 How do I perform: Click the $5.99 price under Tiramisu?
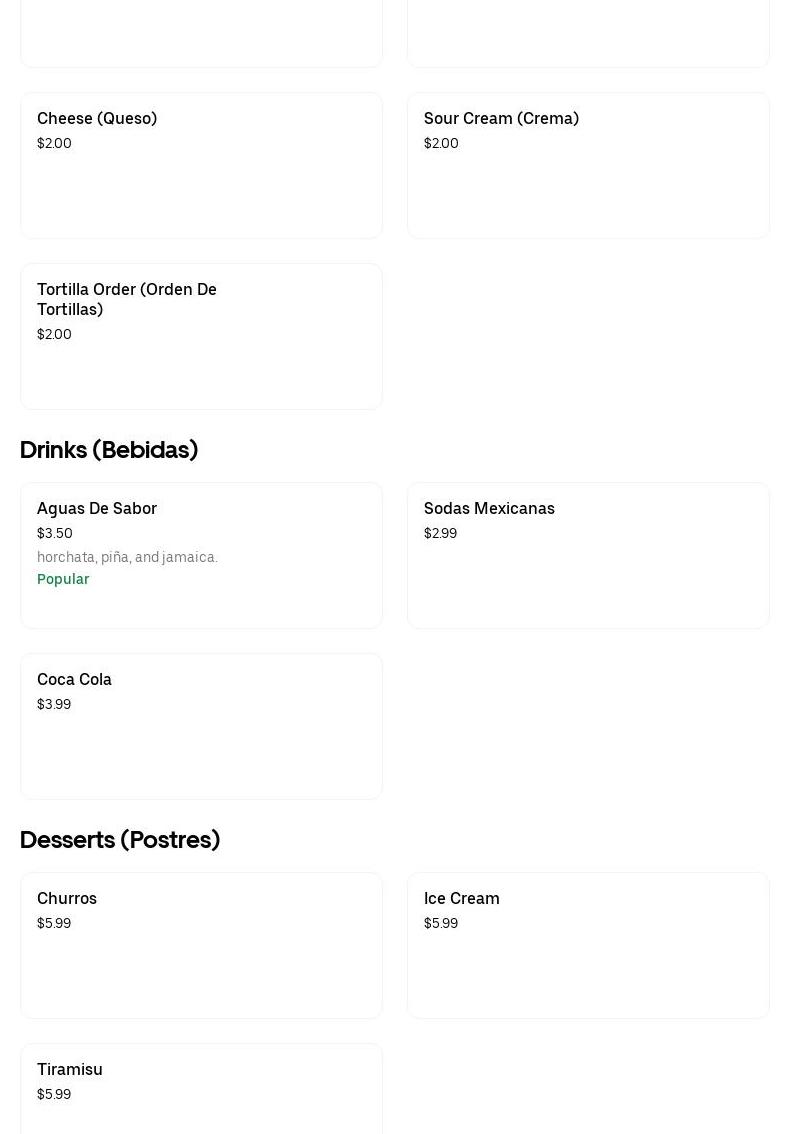coord(54,1094)
